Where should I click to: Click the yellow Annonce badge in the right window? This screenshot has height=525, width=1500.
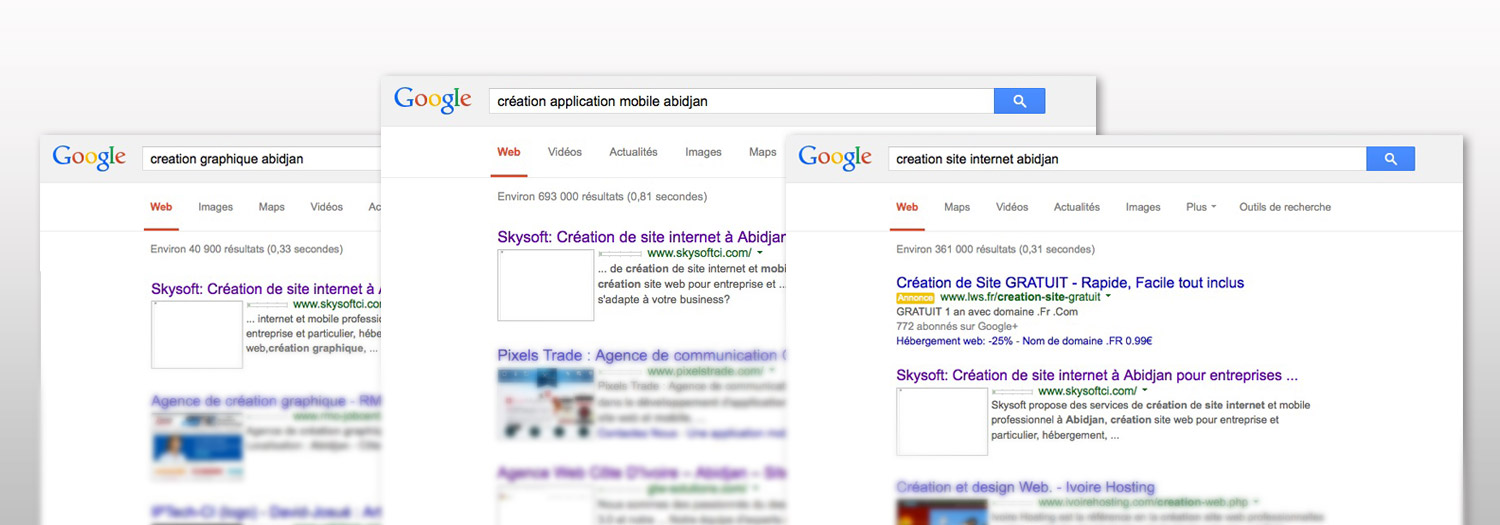point(915,298)
